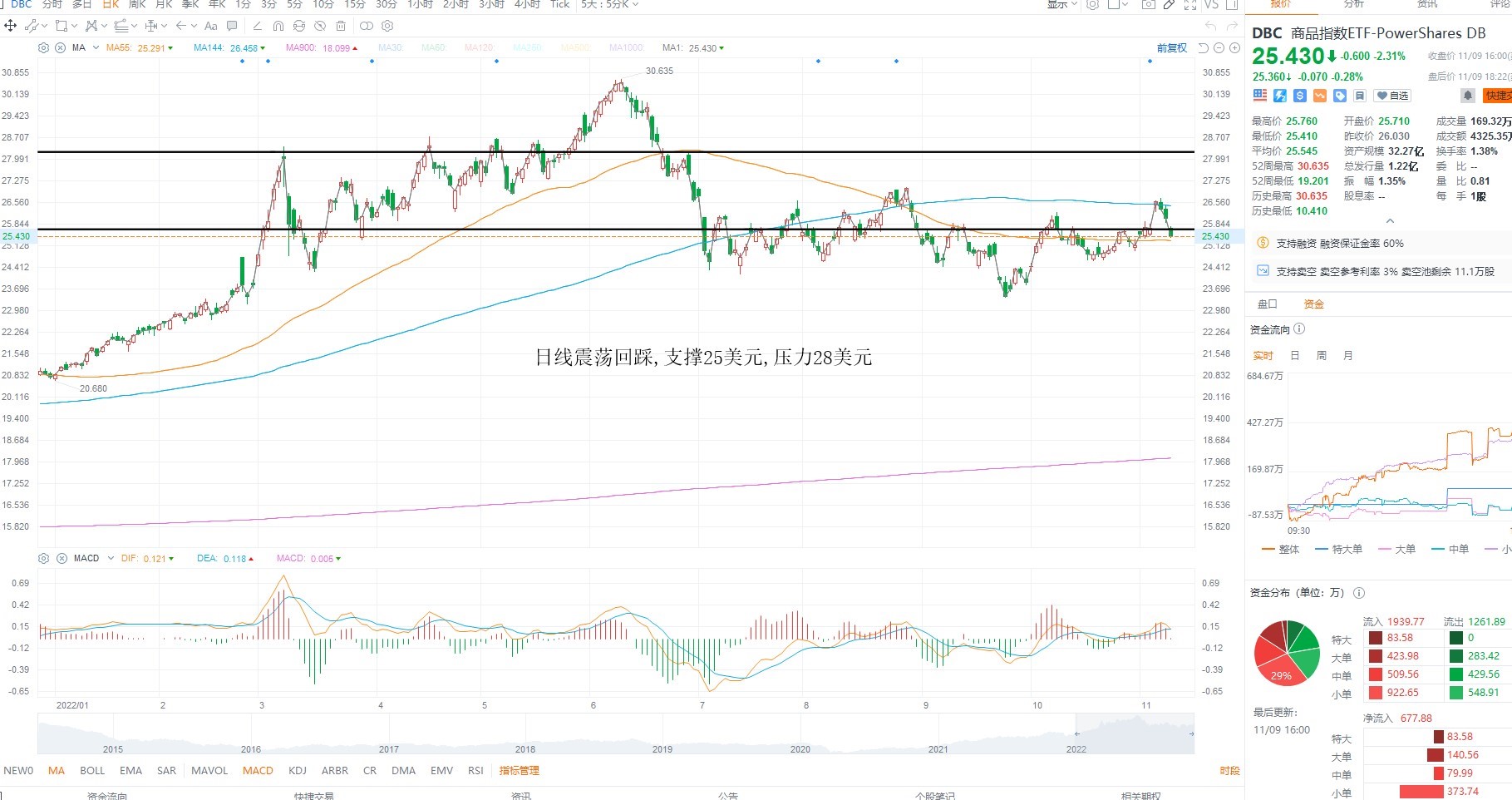Zoom out chart with the minus circle icon
Viewport: 1512px width, 800px height.
(1219, 48)
